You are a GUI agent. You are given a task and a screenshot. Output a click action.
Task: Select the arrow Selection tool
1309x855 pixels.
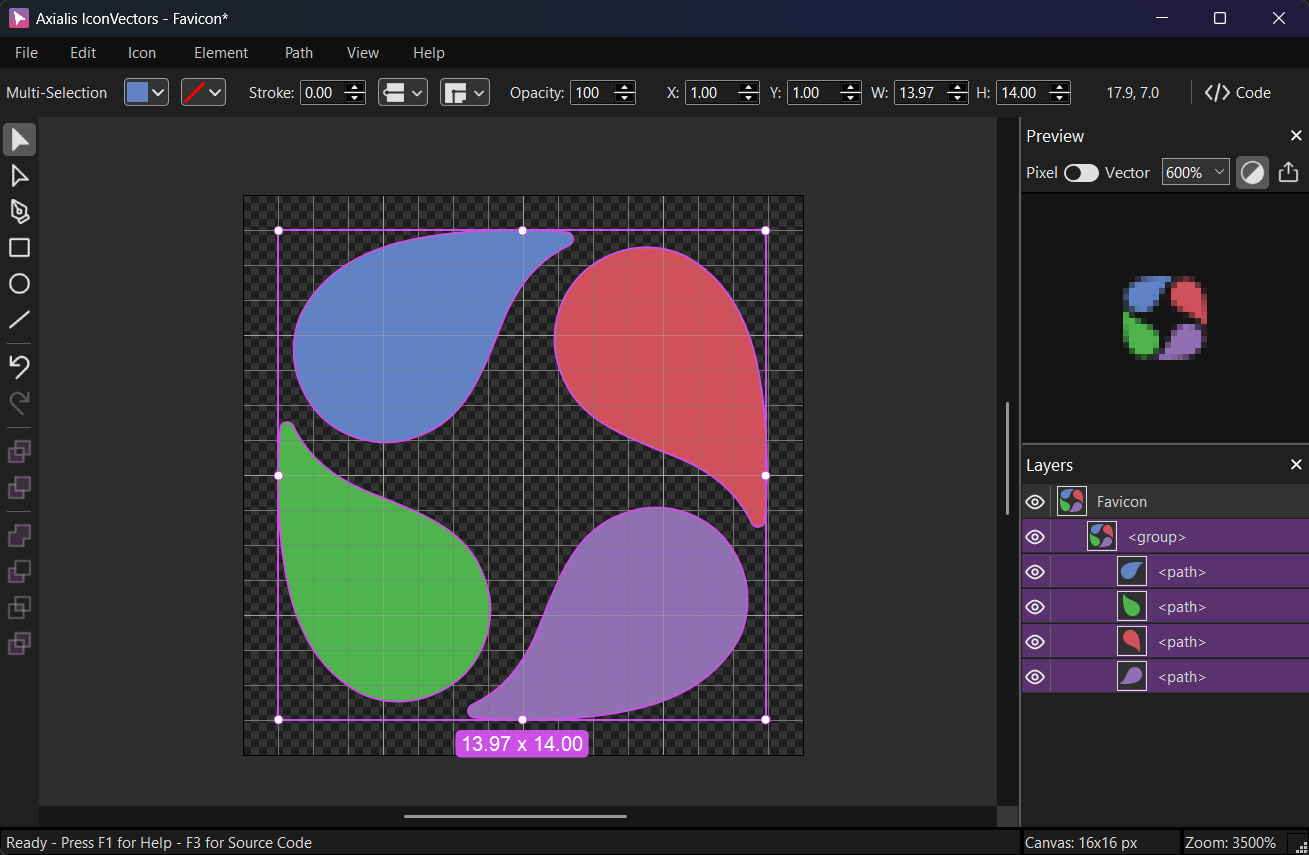[19, 140]
